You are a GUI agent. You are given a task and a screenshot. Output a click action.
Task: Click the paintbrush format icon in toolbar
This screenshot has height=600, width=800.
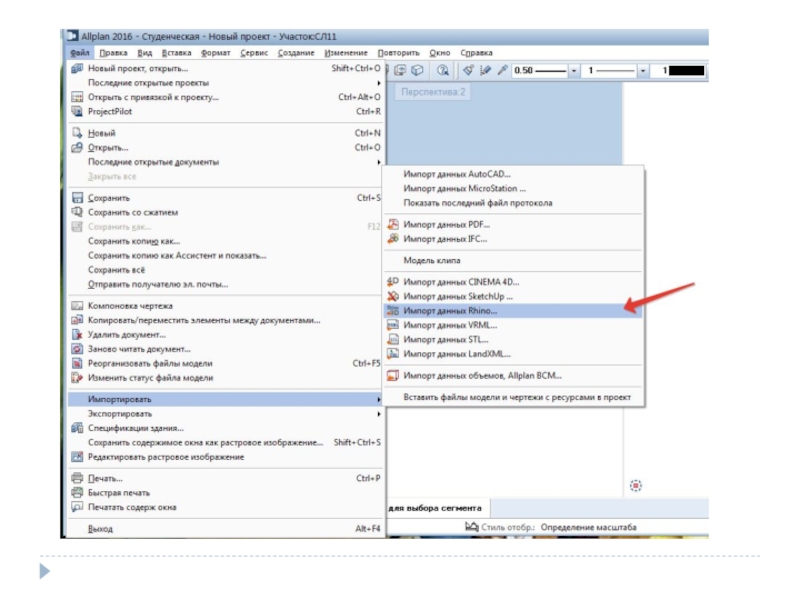point(468,71)
